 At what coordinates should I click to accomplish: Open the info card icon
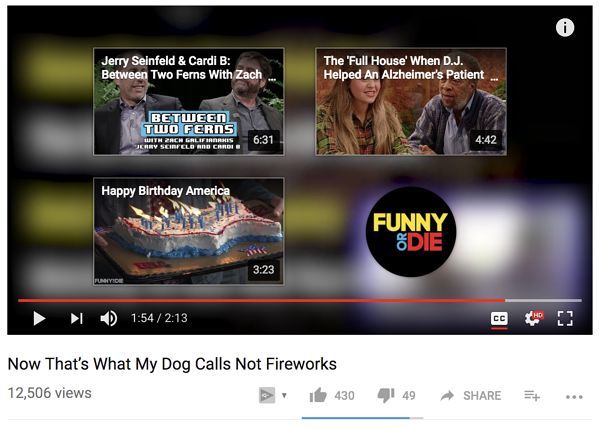(565, 27)
